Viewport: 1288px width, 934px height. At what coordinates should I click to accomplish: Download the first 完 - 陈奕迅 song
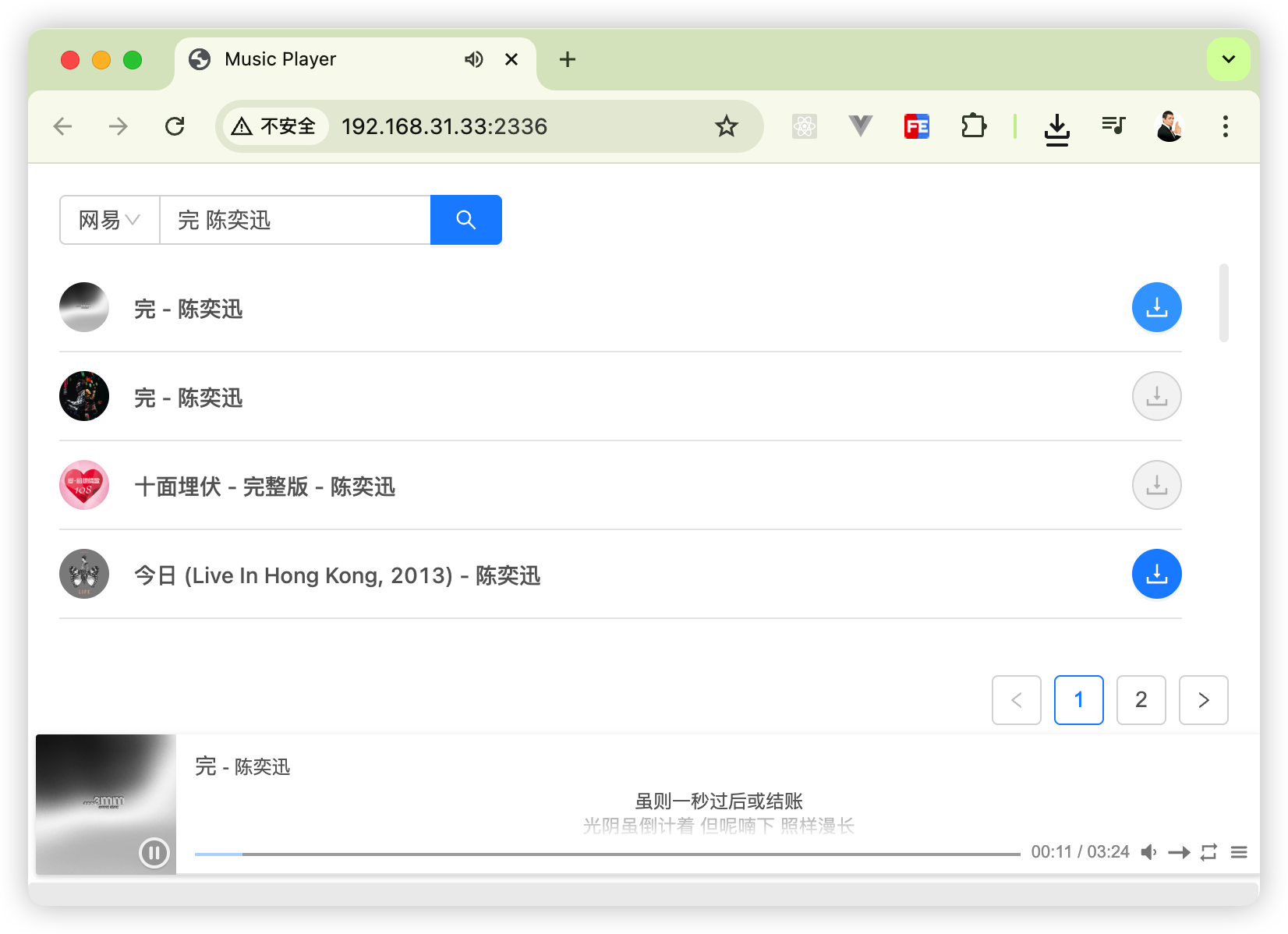(x=1156, y=307)
